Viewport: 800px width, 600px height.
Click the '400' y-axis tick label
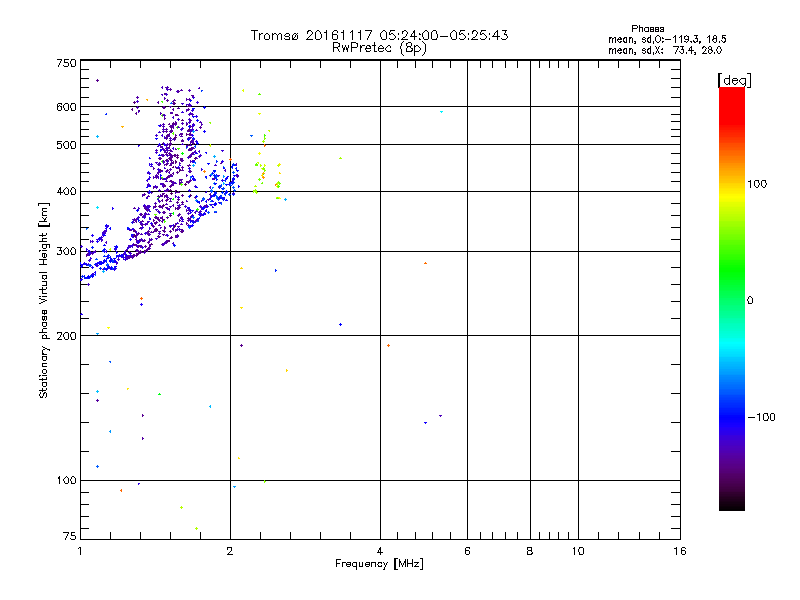click(x=66, y=192)
